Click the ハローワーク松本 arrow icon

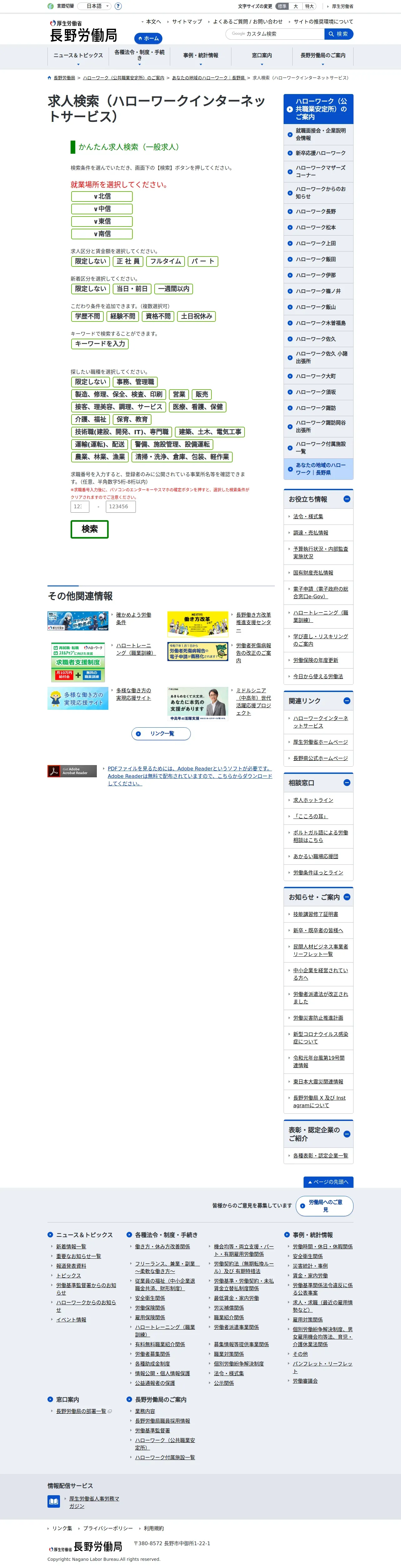pos(290,228)
